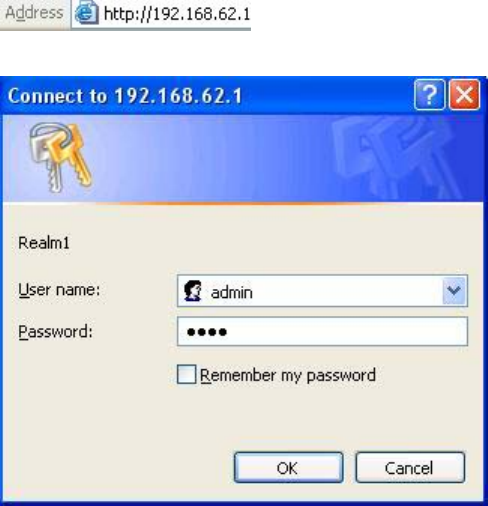Click the Remember my password label text

(288, 376)
